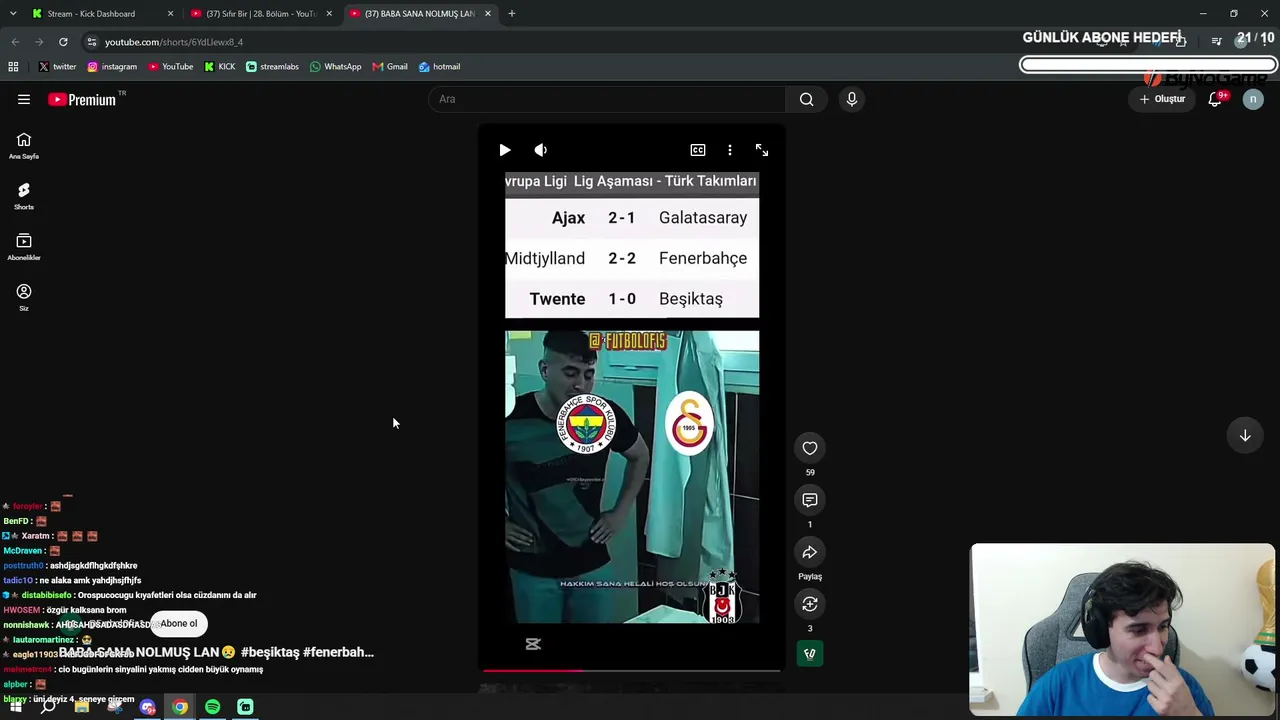This screenshot has width=1280, height=720.
Task: Open the Siz profile section in the sidebar
Action: tap(24, 297)
